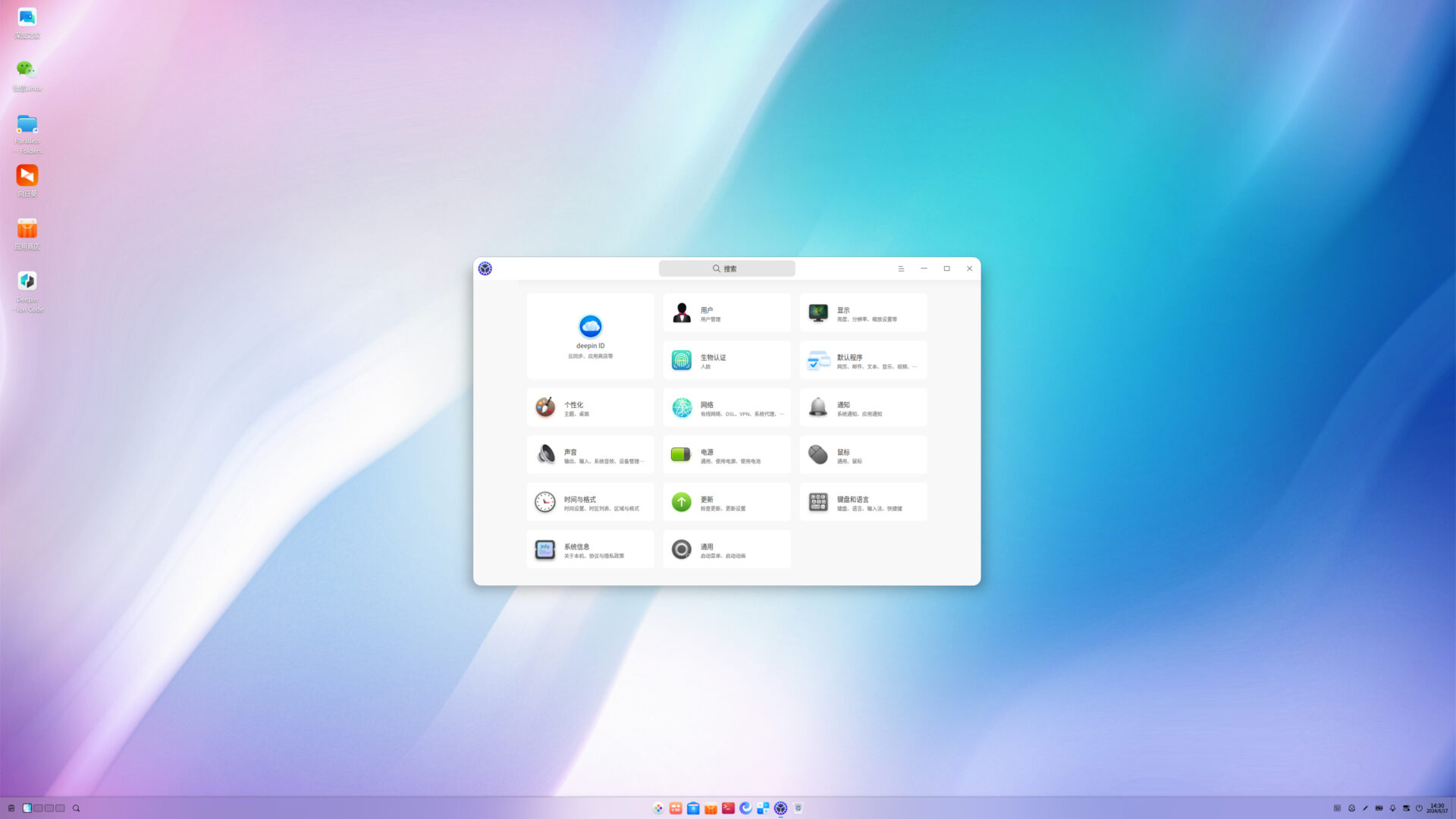Open 键盘和语言 keyboard and language settings
The image size is (1456, 819).
pos(863,502)
